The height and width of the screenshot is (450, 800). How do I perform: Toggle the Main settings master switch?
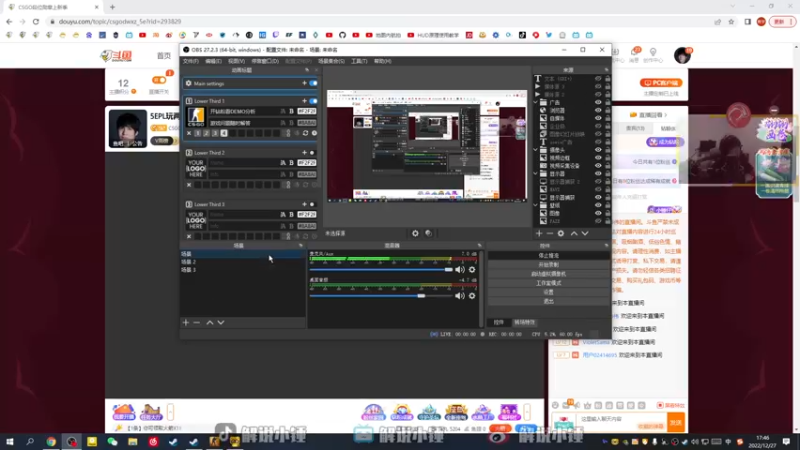coord(313,83)
